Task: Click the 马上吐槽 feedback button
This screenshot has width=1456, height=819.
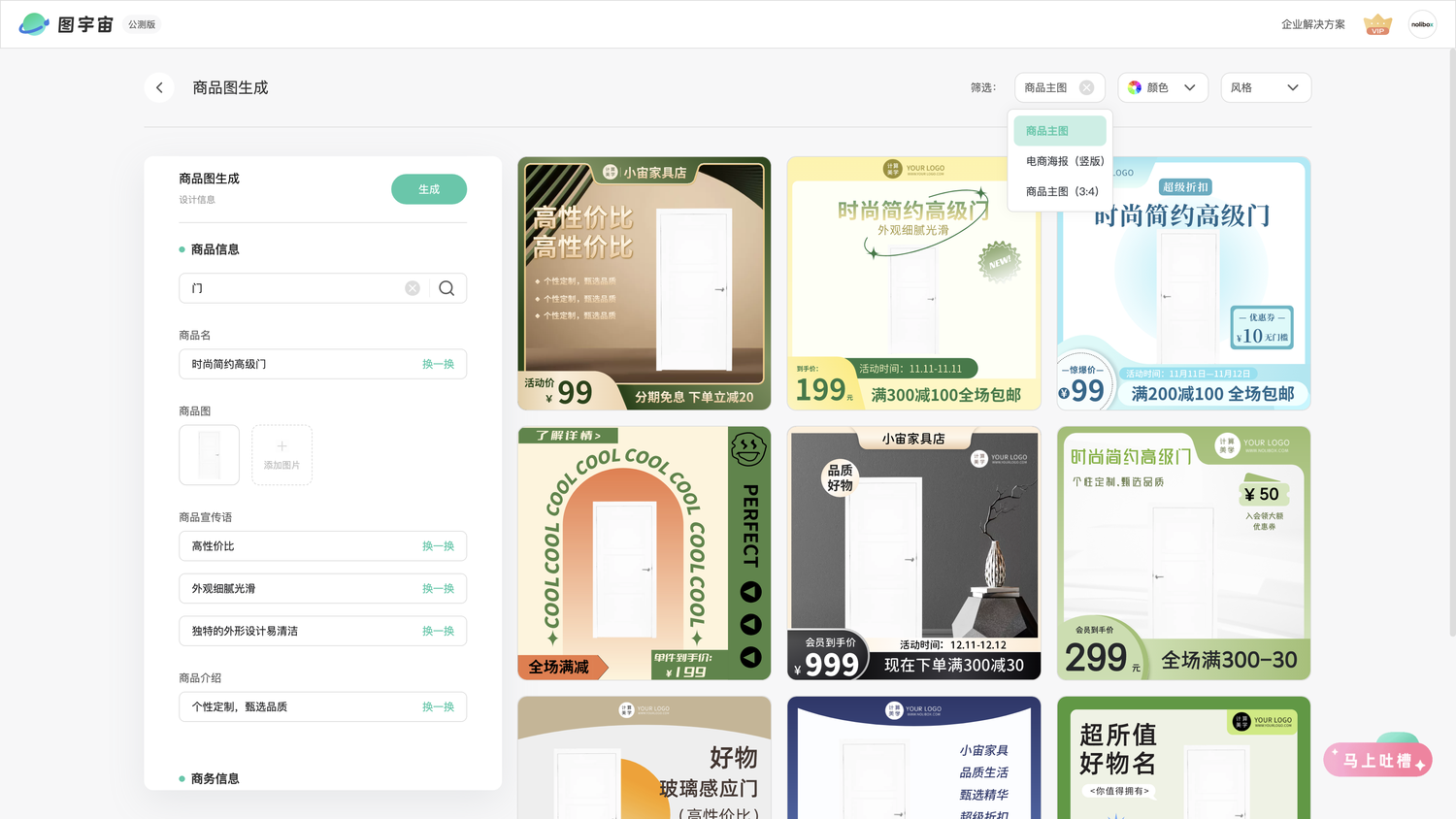Action: point(1377,761)
